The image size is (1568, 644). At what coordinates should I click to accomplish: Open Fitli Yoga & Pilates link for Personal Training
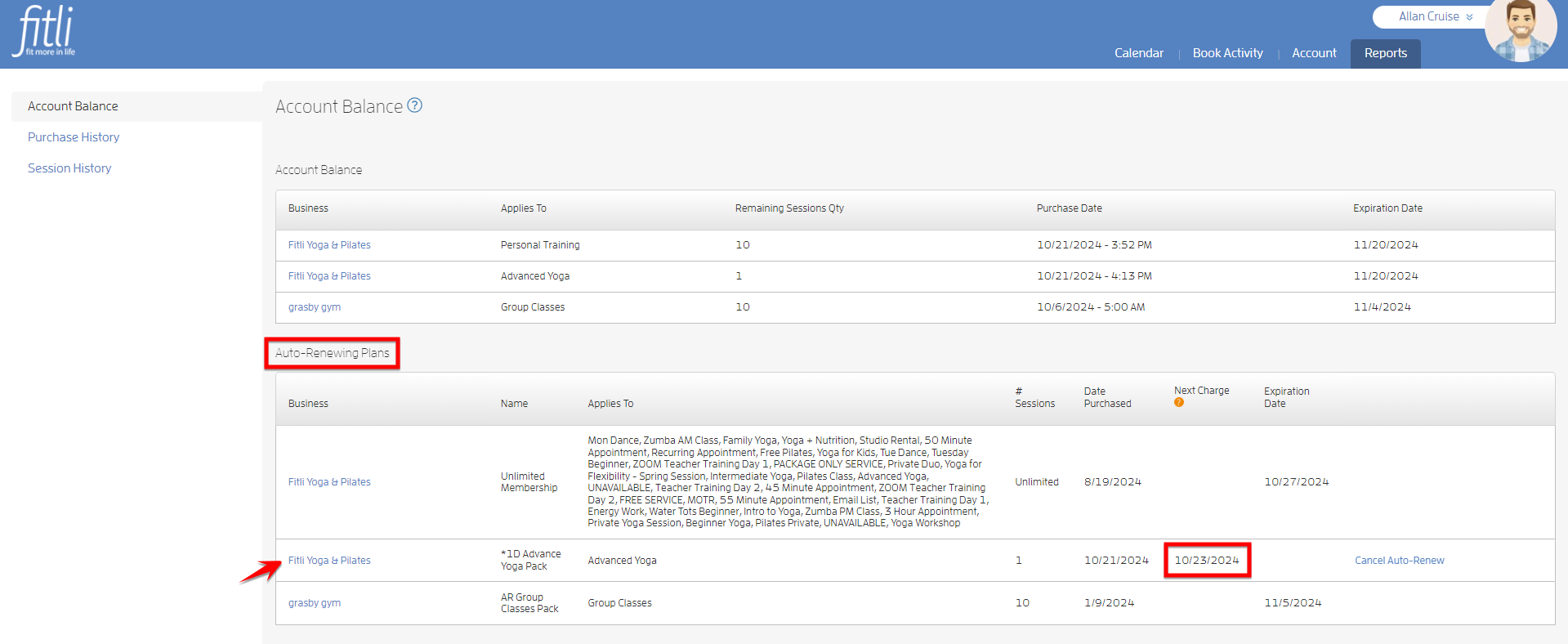329,245
